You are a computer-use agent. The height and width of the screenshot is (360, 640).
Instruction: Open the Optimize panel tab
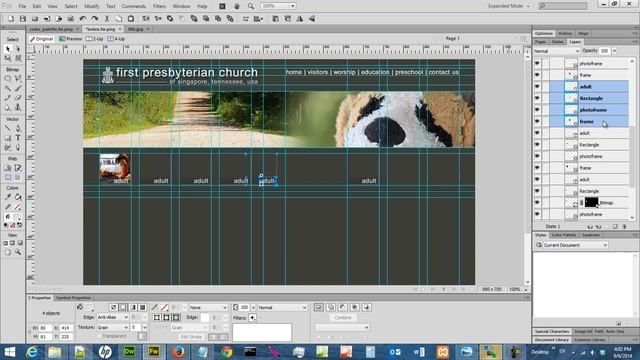click(544, 33)
